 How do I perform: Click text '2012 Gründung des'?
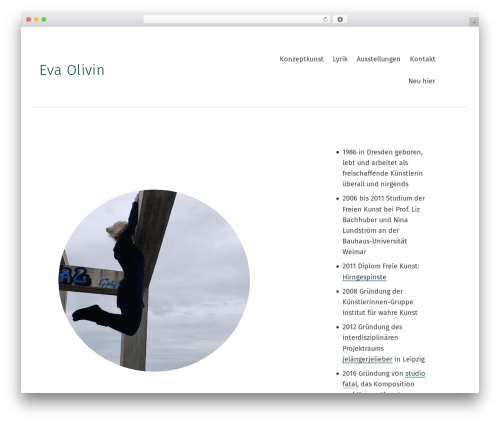372,327
